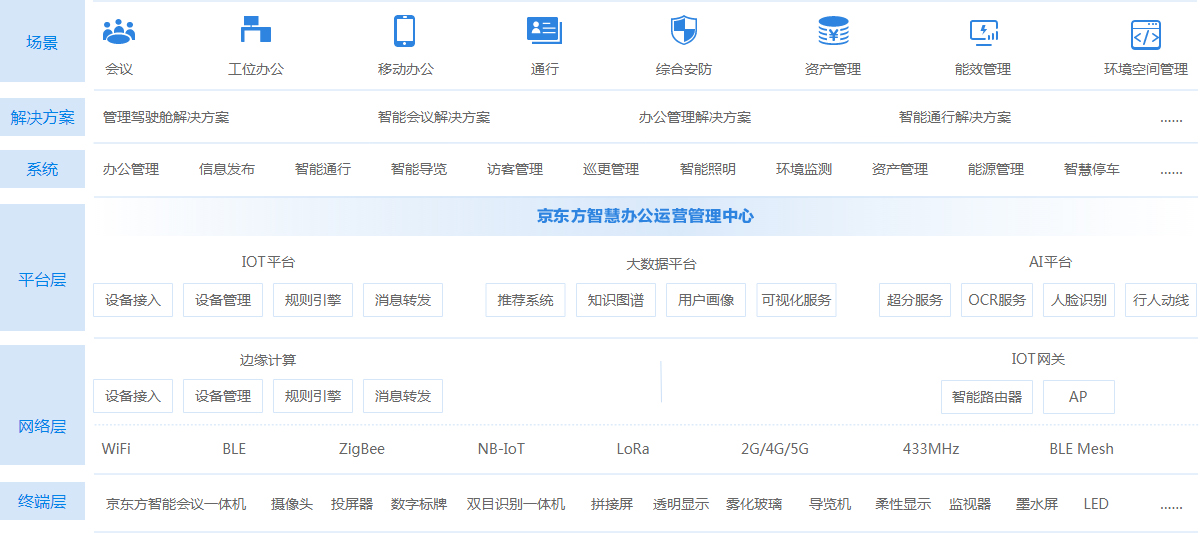
Task: Select the 资产管理 coin stack icon
Action: tap(832, 31)
